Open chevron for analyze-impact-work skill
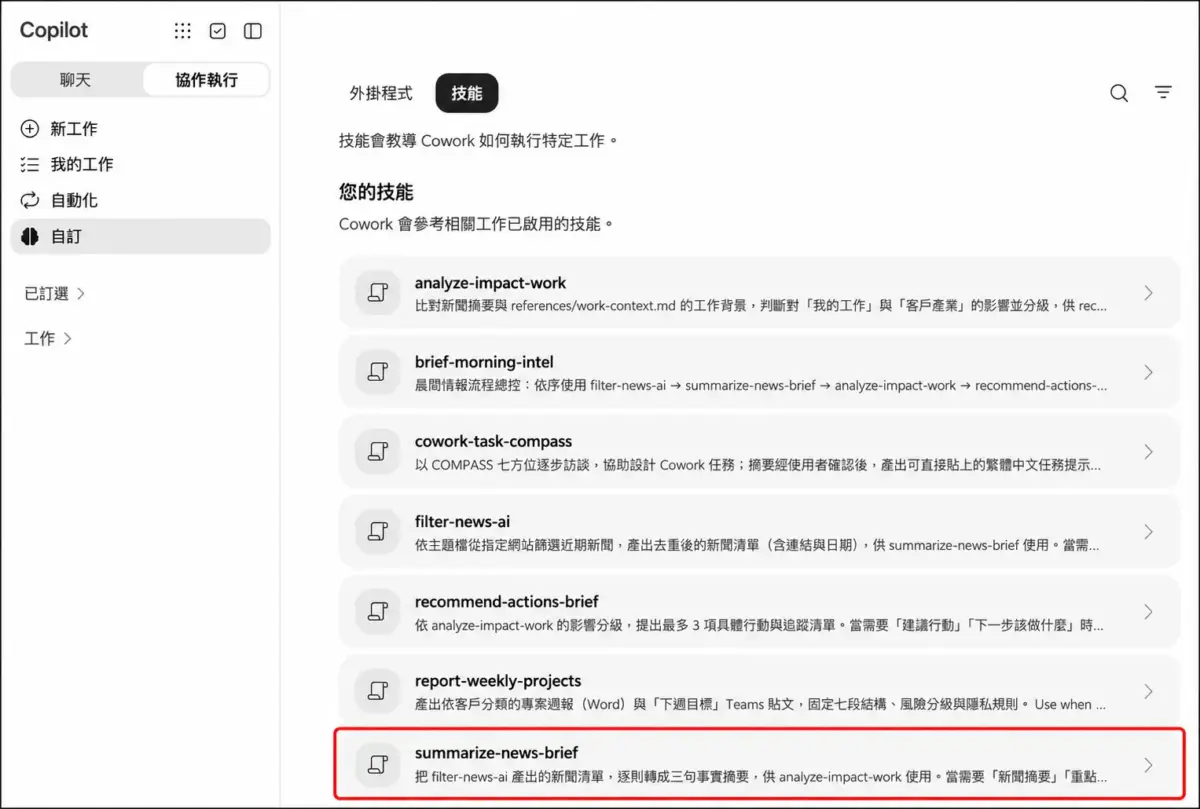Viewport: 1200px width, 809px height. (1148, 293)
